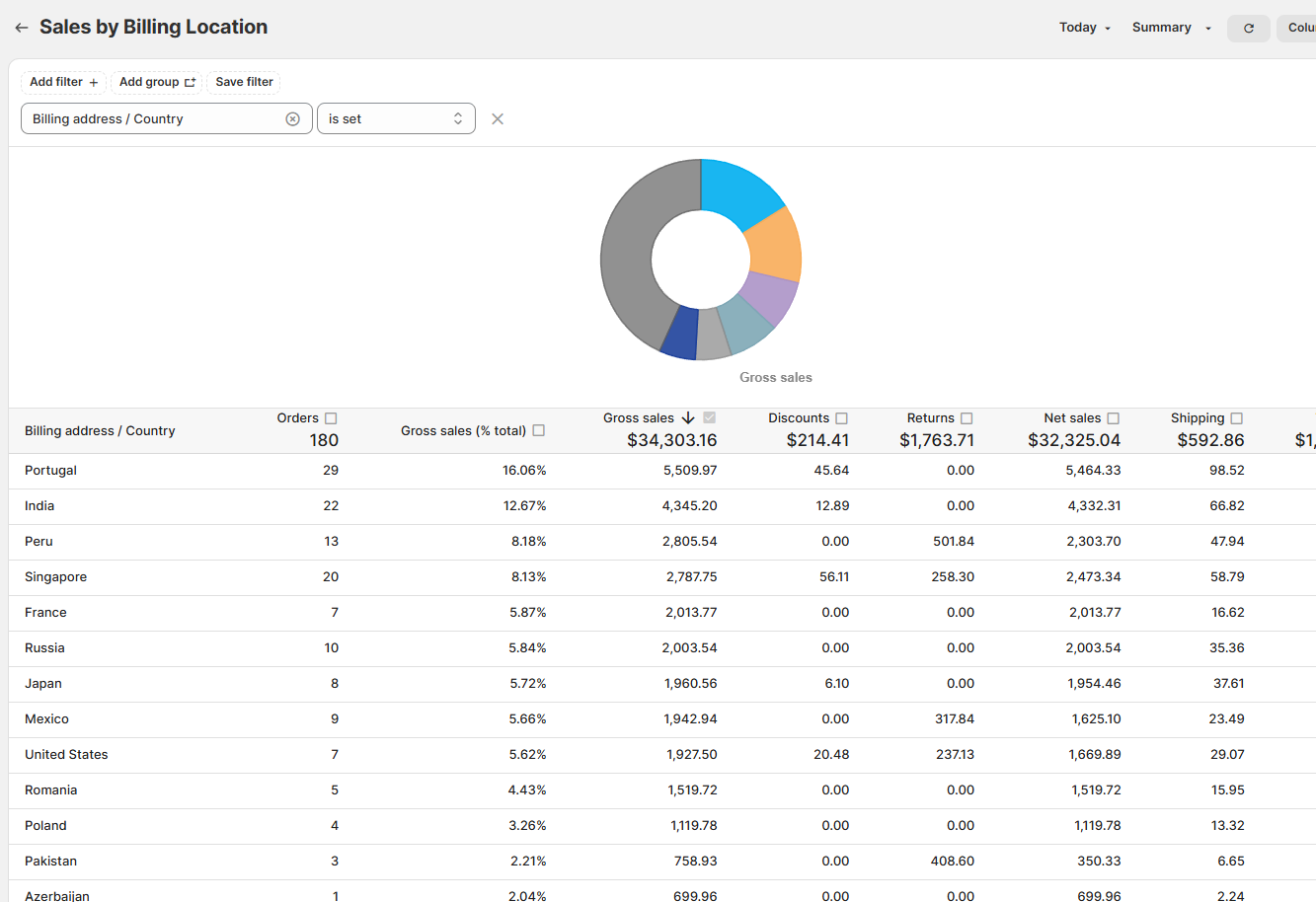Toggle the Orders column checkbox
The image size is (1316, 902).
331,418
